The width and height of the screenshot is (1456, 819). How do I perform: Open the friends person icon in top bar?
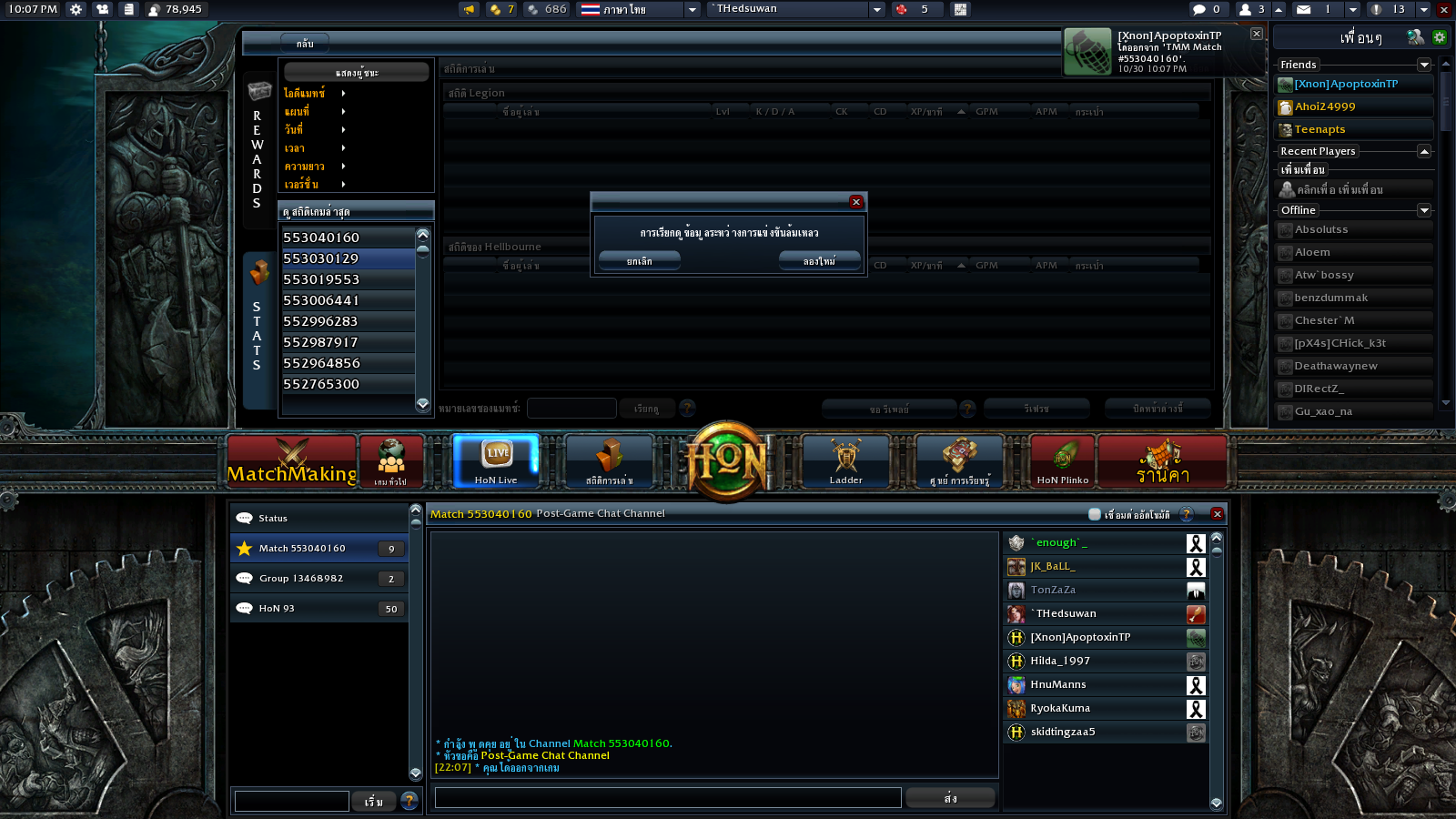pos(1245,9)
